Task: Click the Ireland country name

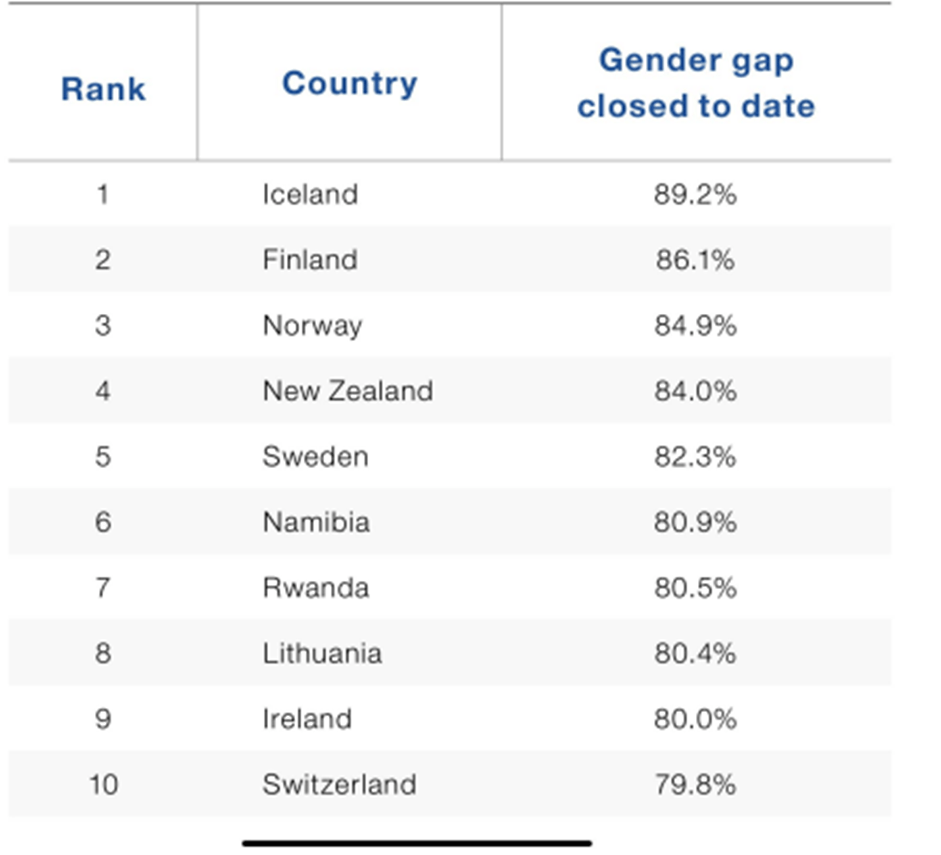Action: [307, 719]
